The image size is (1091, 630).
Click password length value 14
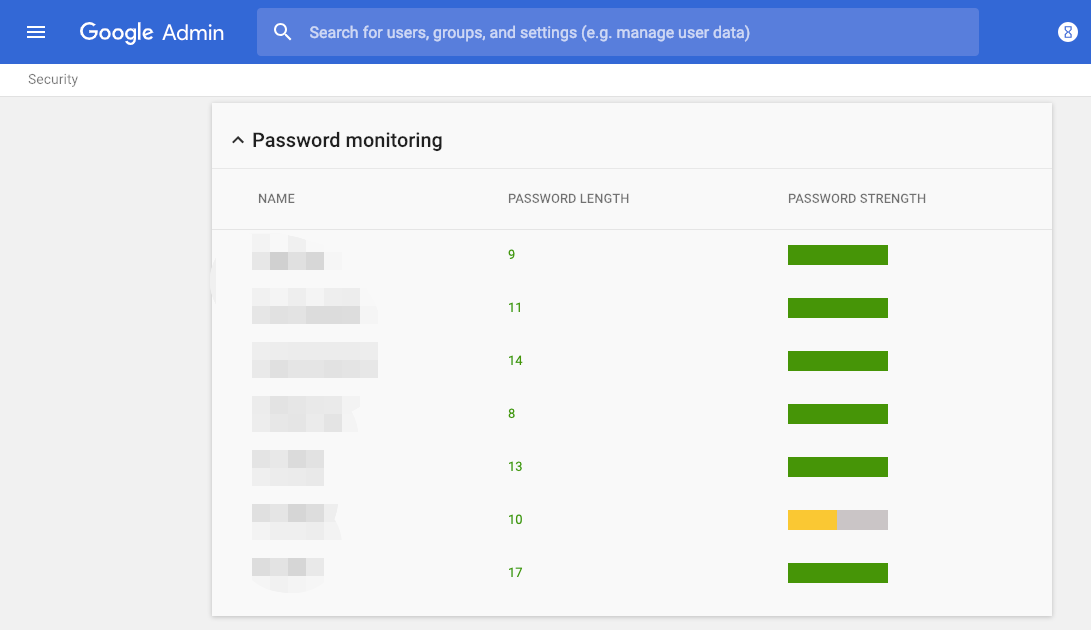coord(515,361)
